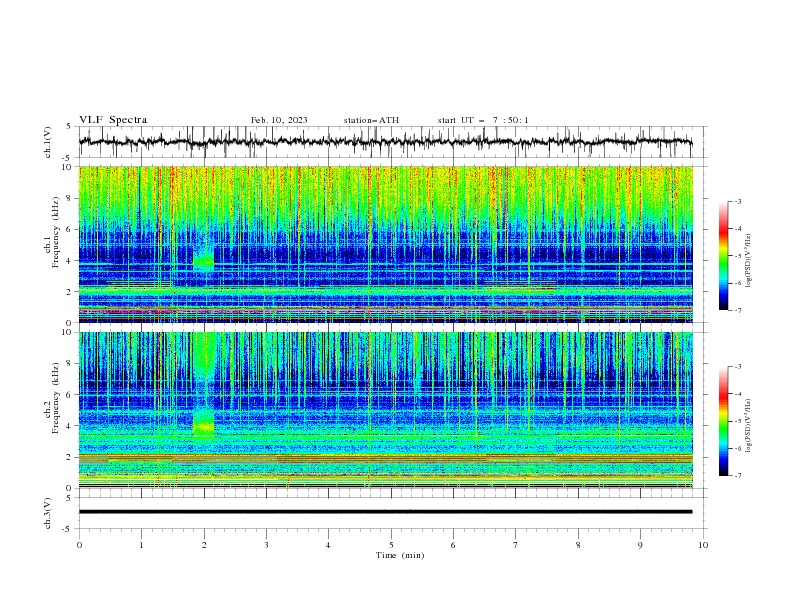The height and width of the screenshot is (612, 792).
Task: Click the ch.3 flat black waveform trace
Action: point(385,512)
